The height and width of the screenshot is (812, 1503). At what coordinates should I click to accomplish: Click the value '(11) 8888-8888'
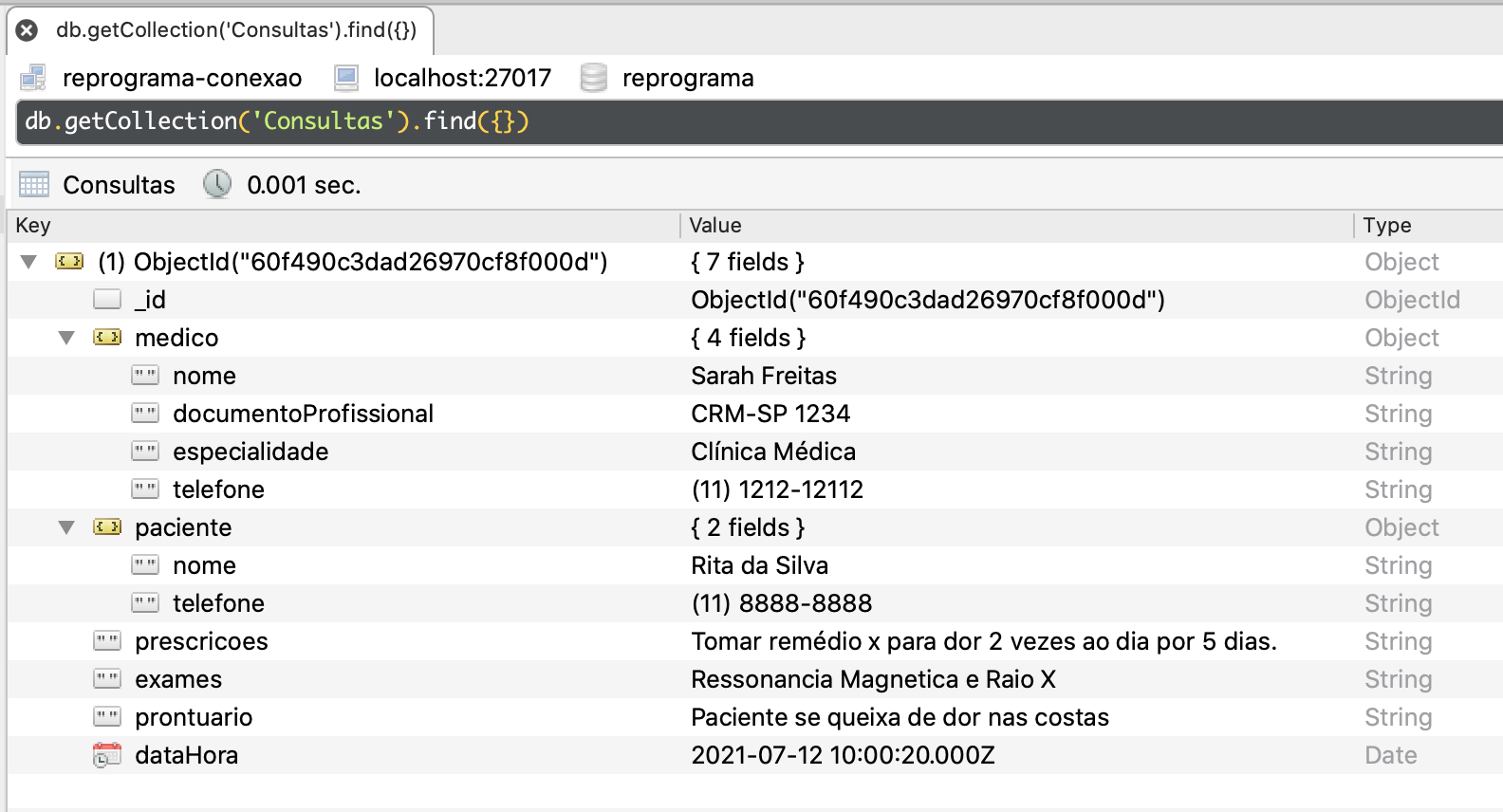pos(782,603)
